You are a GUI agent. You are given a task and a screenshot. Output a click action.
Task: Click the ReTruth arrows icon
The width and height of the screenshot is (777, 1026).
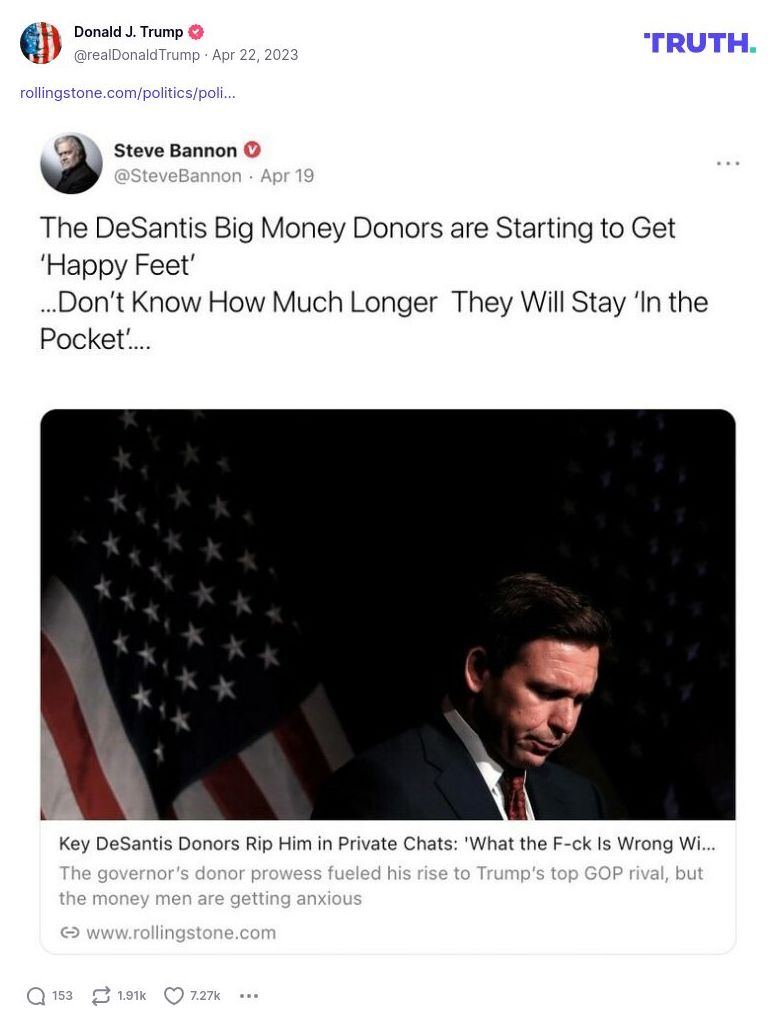(100, 996)
